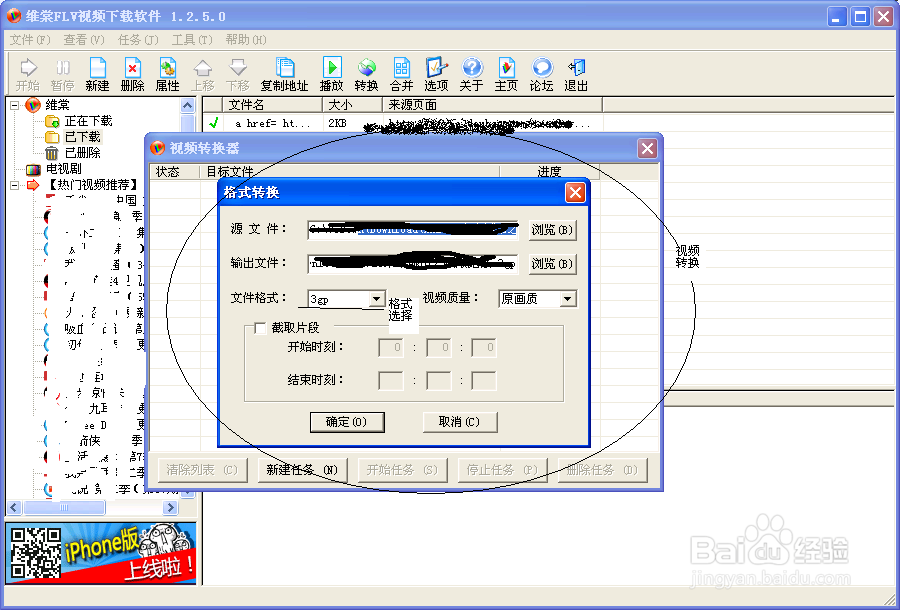The image size is (900, 610).
Task: Collapse the 维棠 root tree node
Action: 14,105
